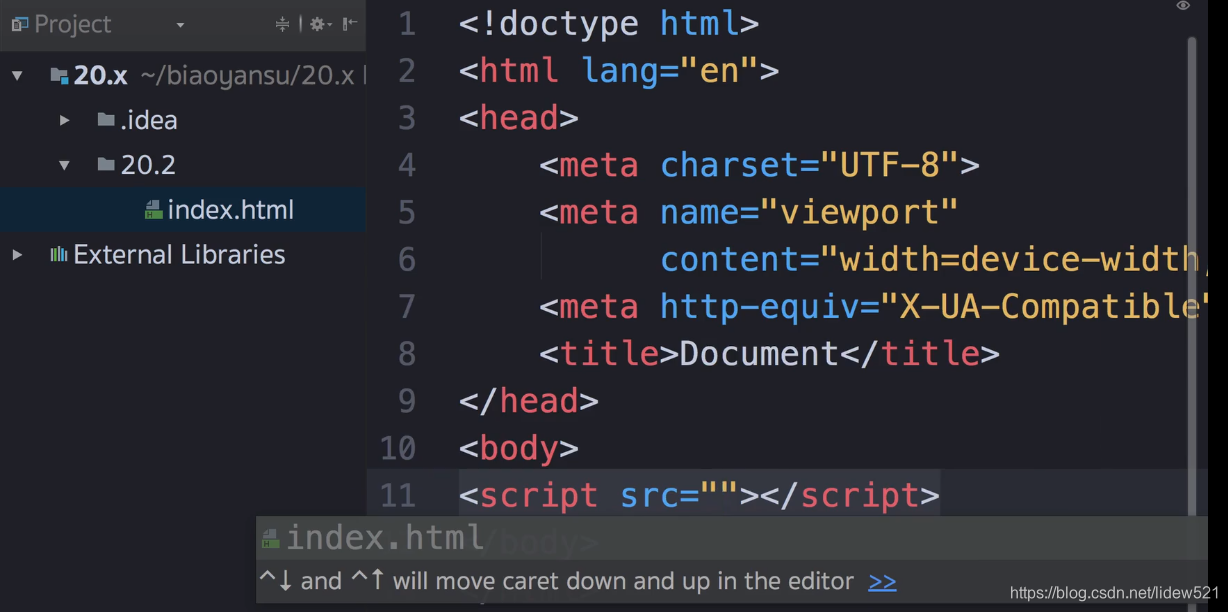
Task: Click index.html in the bottom popup
Action: [385, 538]
